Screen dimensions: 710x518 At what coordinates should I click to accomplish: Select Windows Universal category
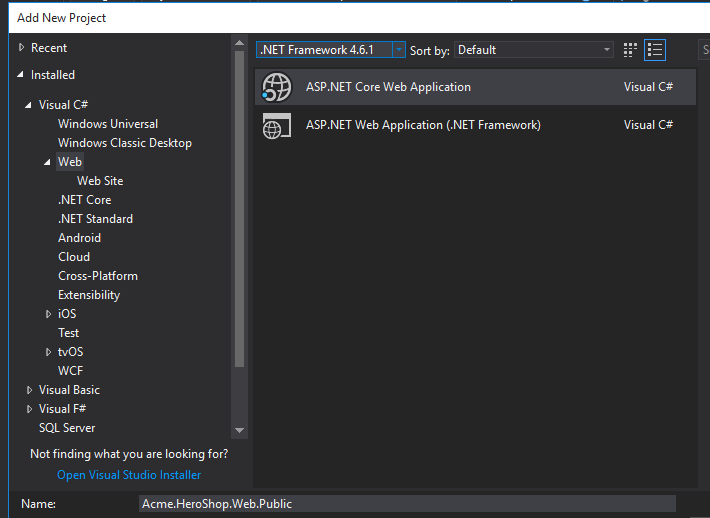tap(108, 124)
